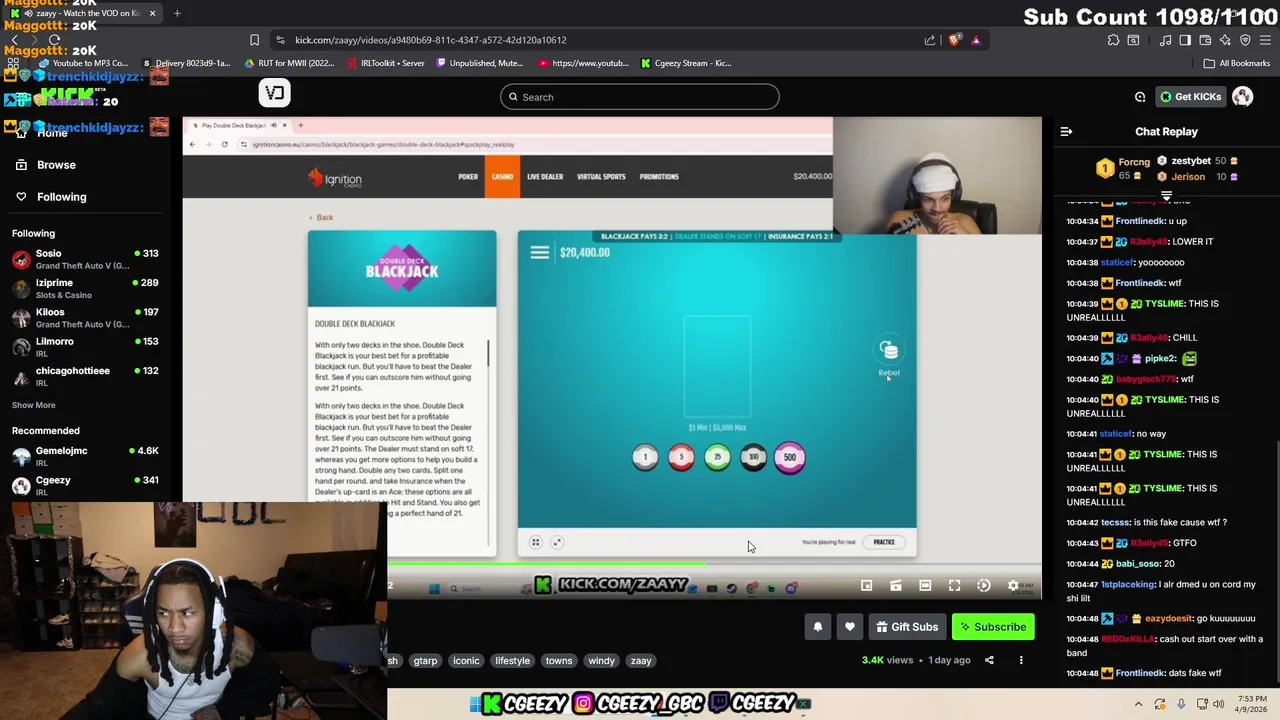Click the heart follow button
Viewport: 1280px width, 720px height.
[x=850, y=627]
